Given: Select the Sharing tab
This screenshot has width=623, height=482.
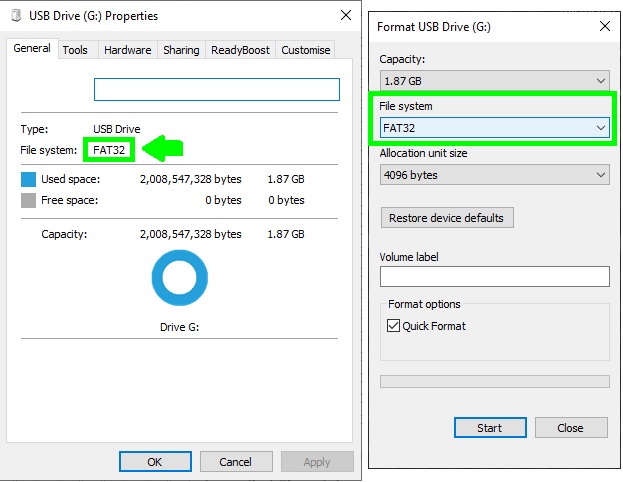Looking at the screenshot, I should (181, 50).
